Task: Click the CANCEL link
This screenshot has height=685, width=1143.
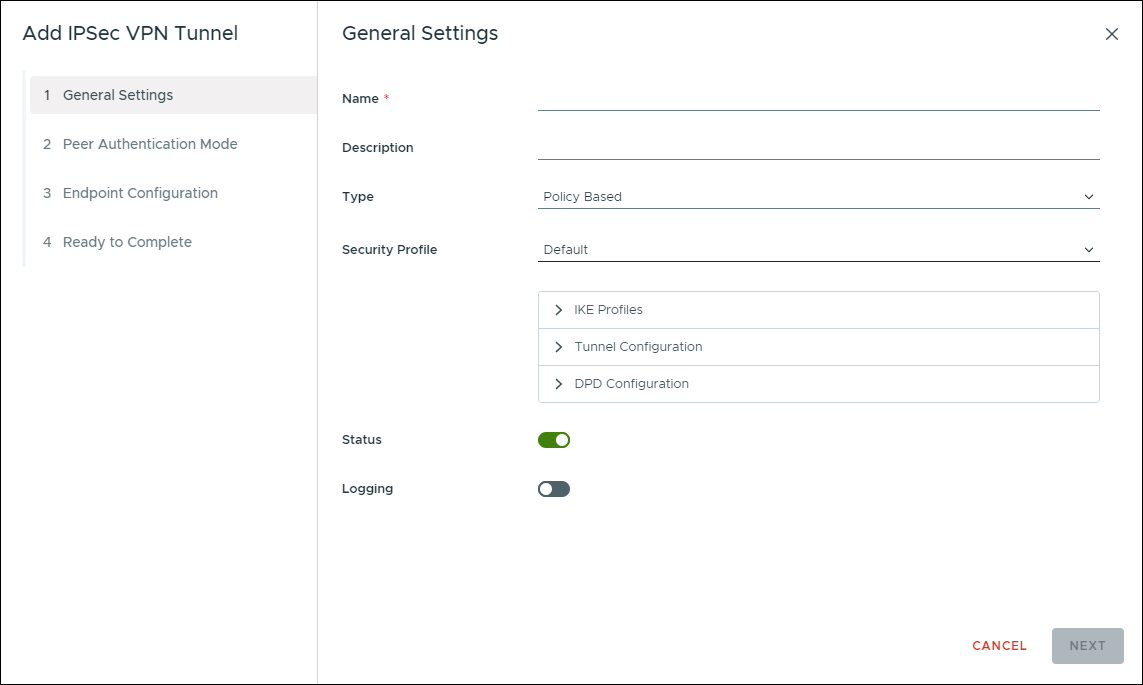Action: coord(998,645)
